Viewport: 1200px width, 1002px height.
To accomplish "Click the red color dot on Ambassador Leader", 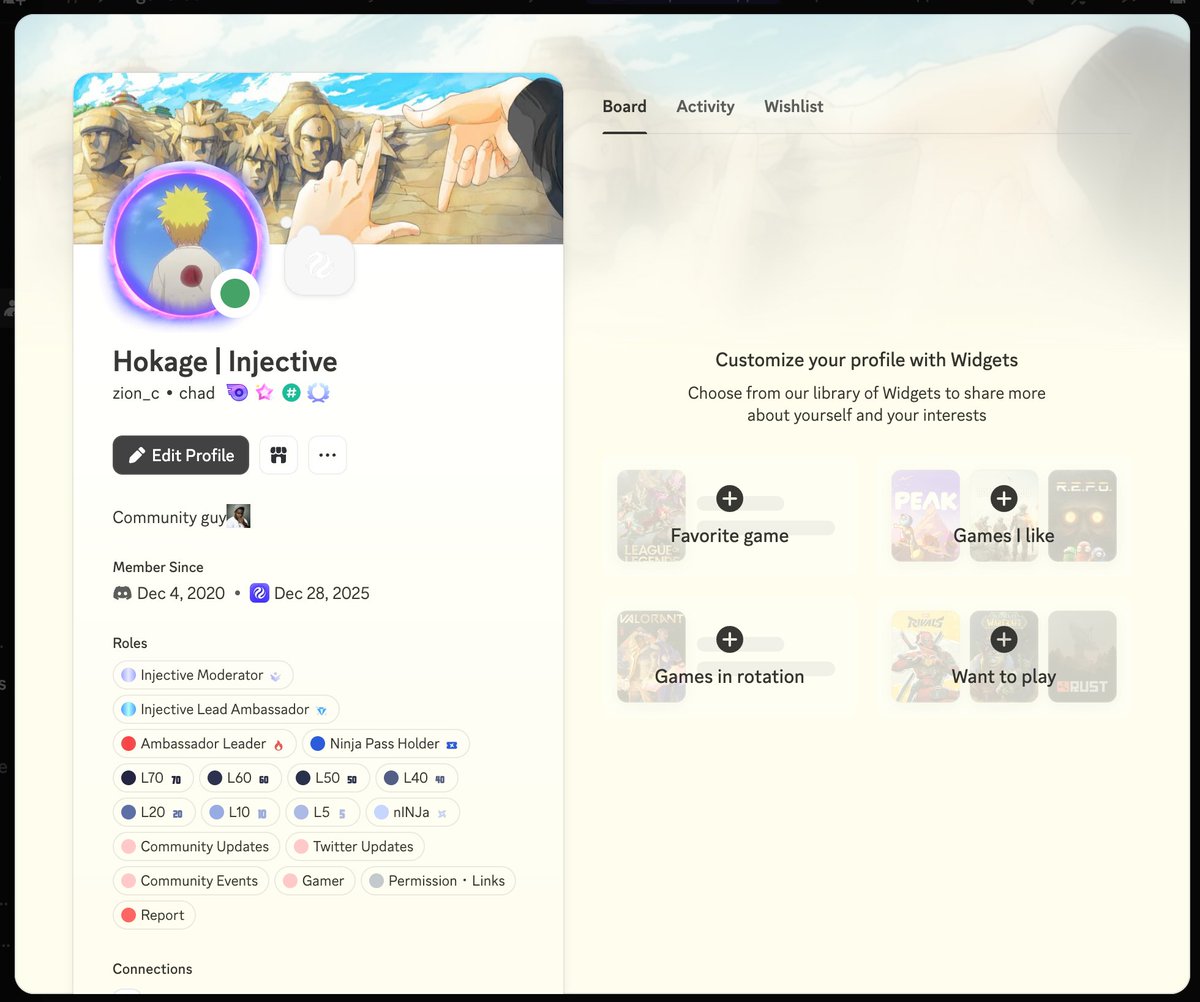I will click(128, 743).
